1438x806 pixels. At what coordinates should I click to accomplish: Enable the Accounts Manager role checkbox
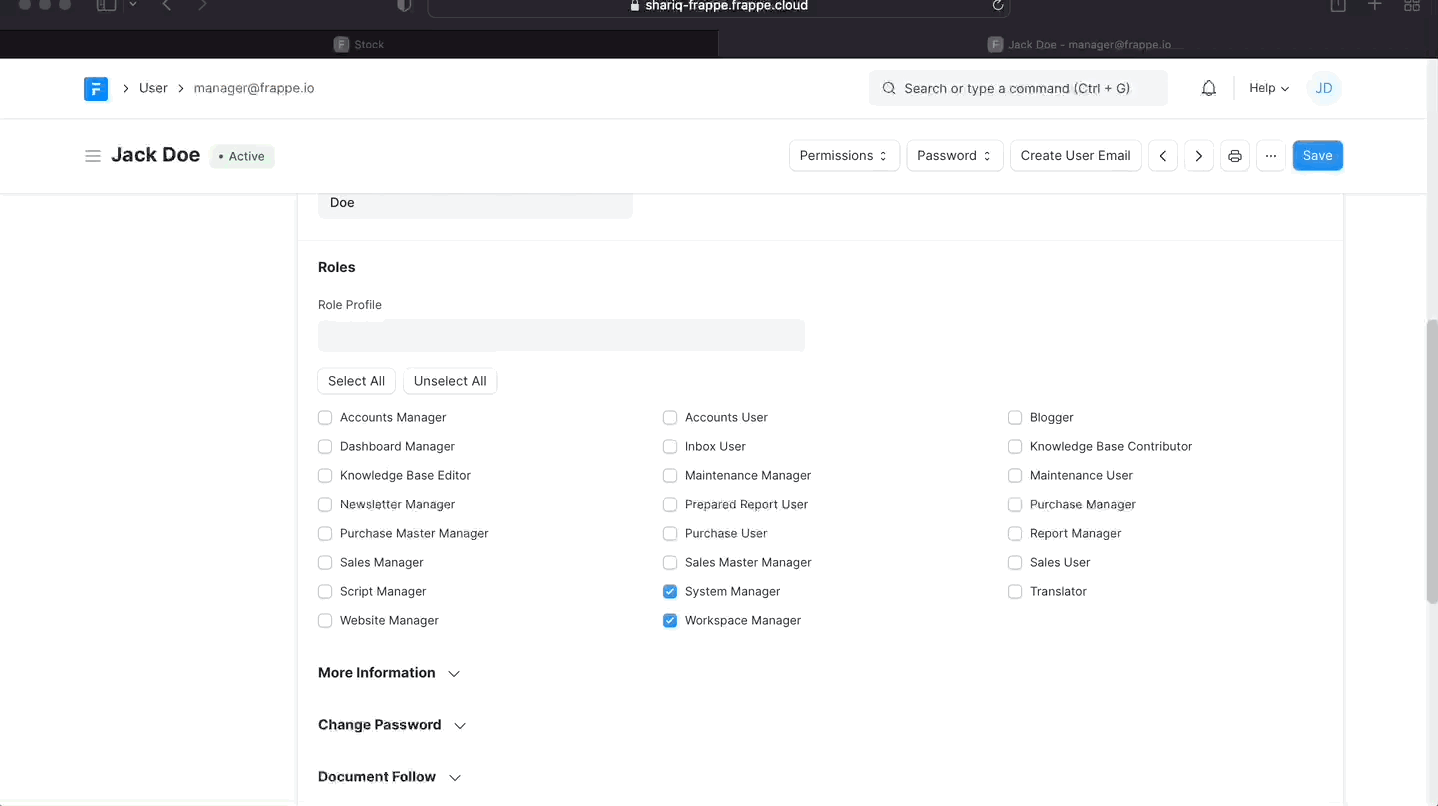pyautogui.click(x=325, y=418)
